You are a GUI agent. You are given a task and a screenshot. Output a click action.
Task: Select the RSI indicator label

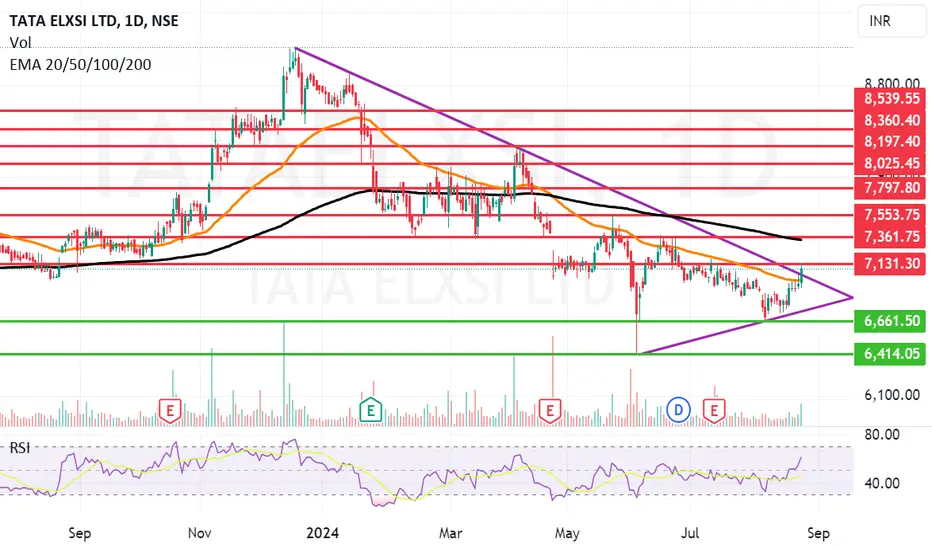[x=20, y=448]
